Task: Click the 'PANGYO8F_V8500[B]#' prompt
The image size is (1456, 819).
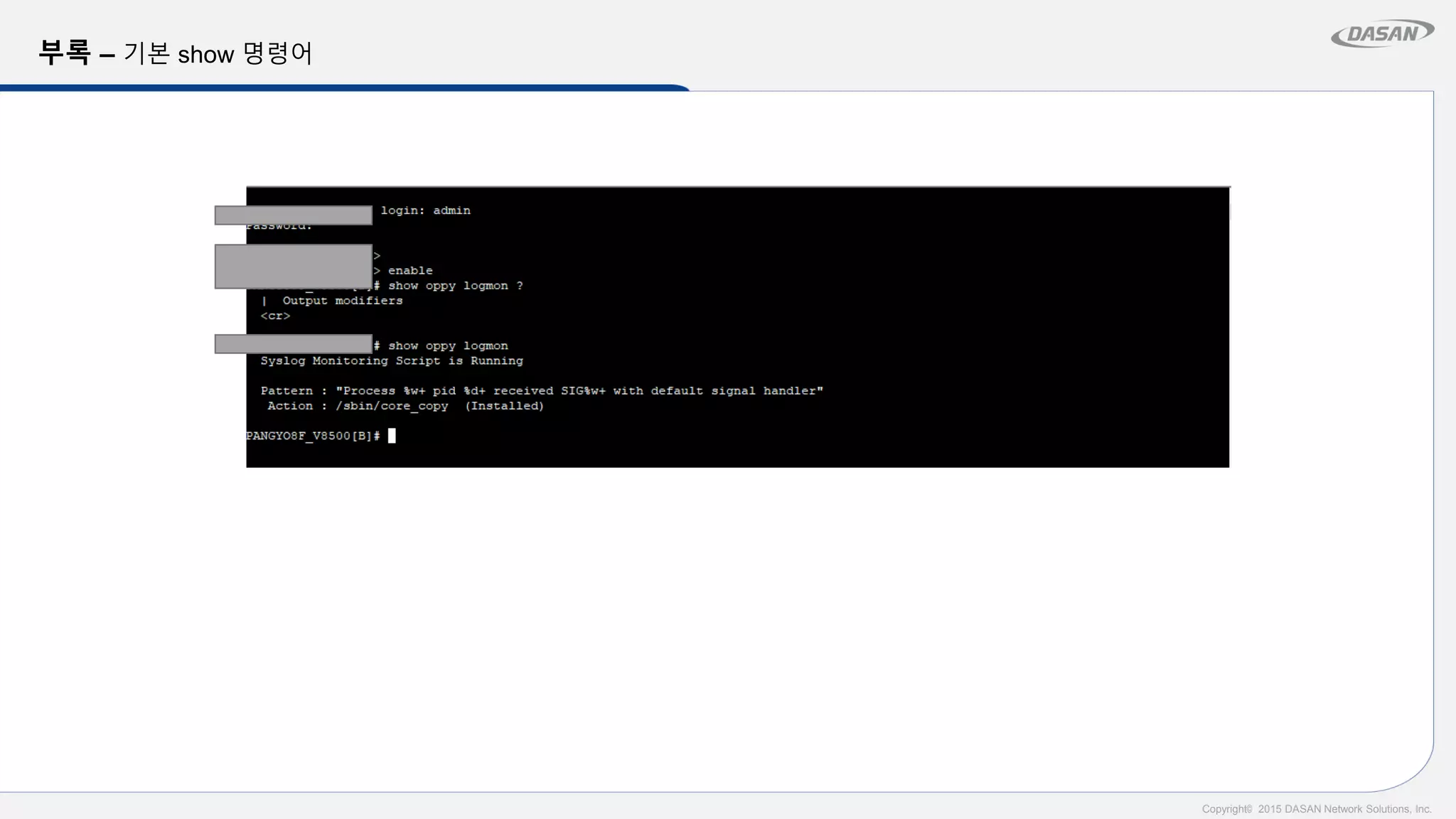Action: (313, 436)
